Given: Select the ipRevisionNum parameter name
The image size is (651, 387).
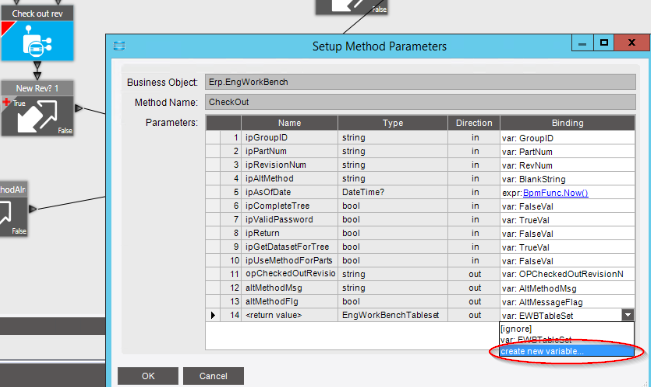Looking at the screenshot, I should [289, 165].
